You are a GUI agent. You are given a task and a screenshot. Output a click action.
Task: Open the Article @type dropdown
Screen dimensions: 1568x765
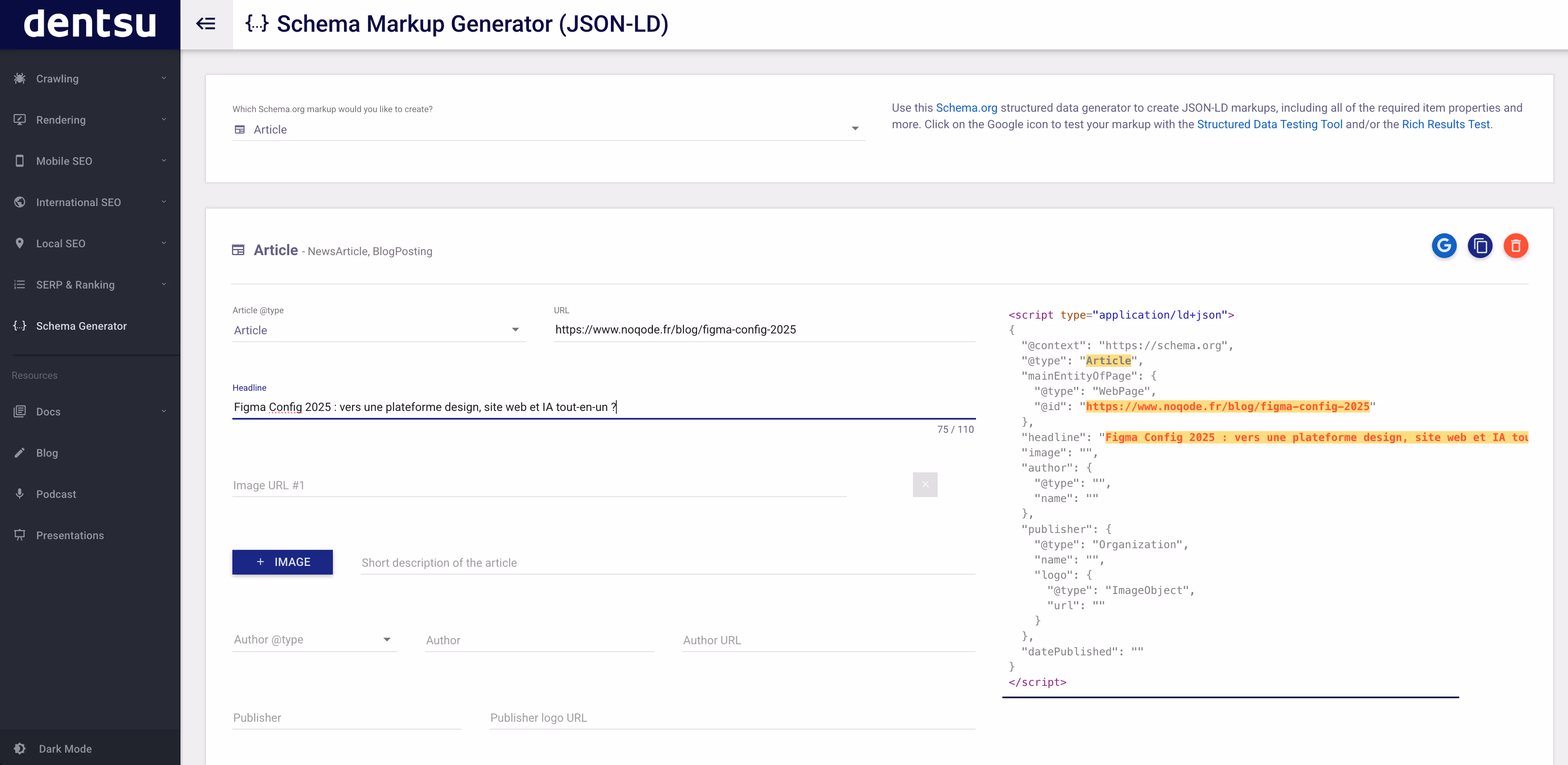pos(377,330)
